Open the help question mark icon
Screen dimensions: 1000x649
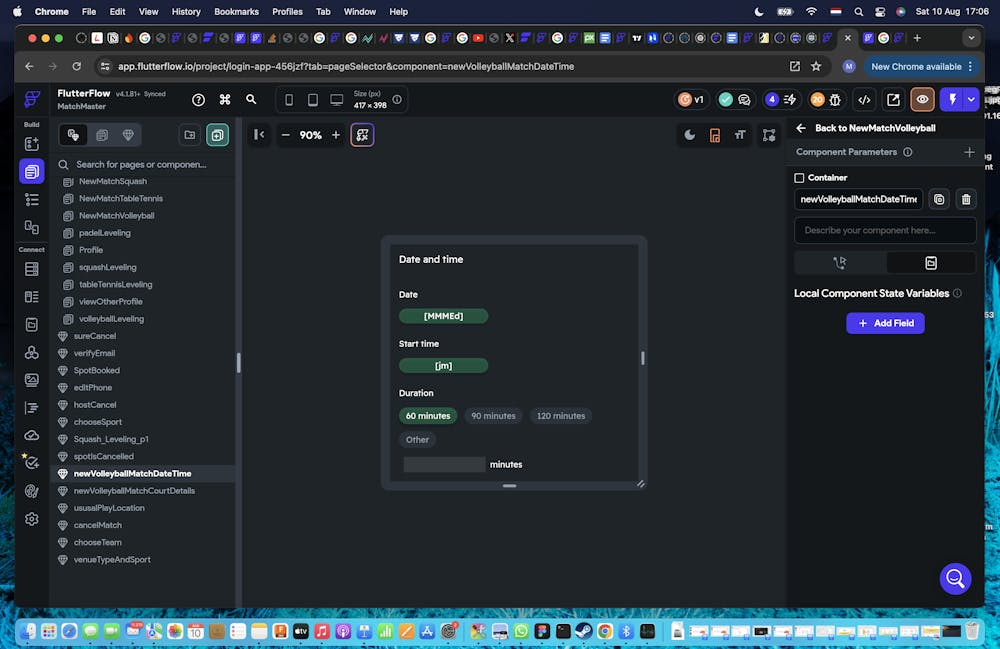[198, 100]
